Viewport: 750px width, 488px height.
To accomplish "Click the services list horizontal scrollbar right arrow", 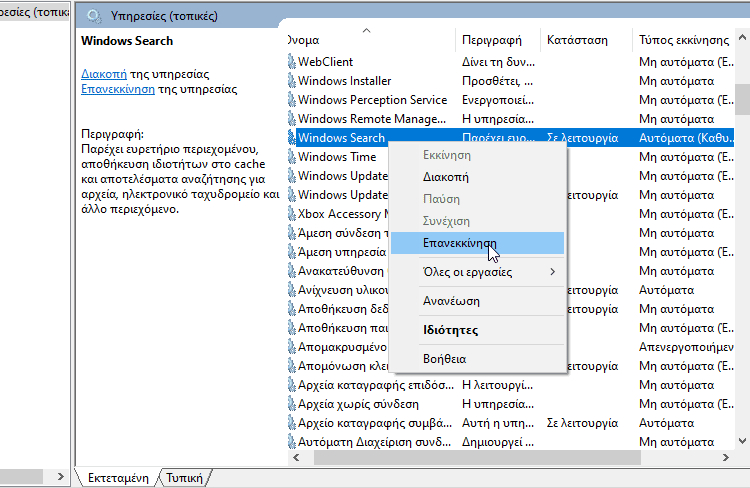I will pos(726,458).
